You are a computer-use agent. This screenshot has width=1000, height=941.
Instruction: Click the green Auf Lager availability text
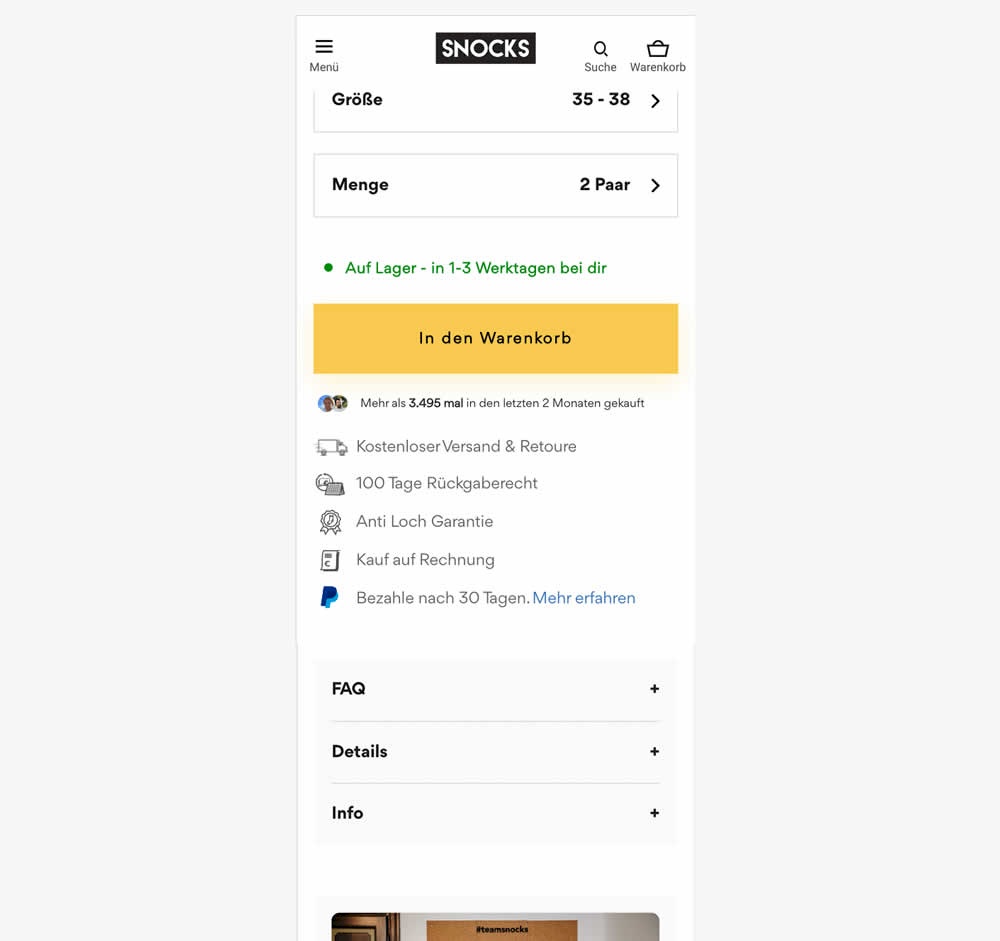pos(475,268)
